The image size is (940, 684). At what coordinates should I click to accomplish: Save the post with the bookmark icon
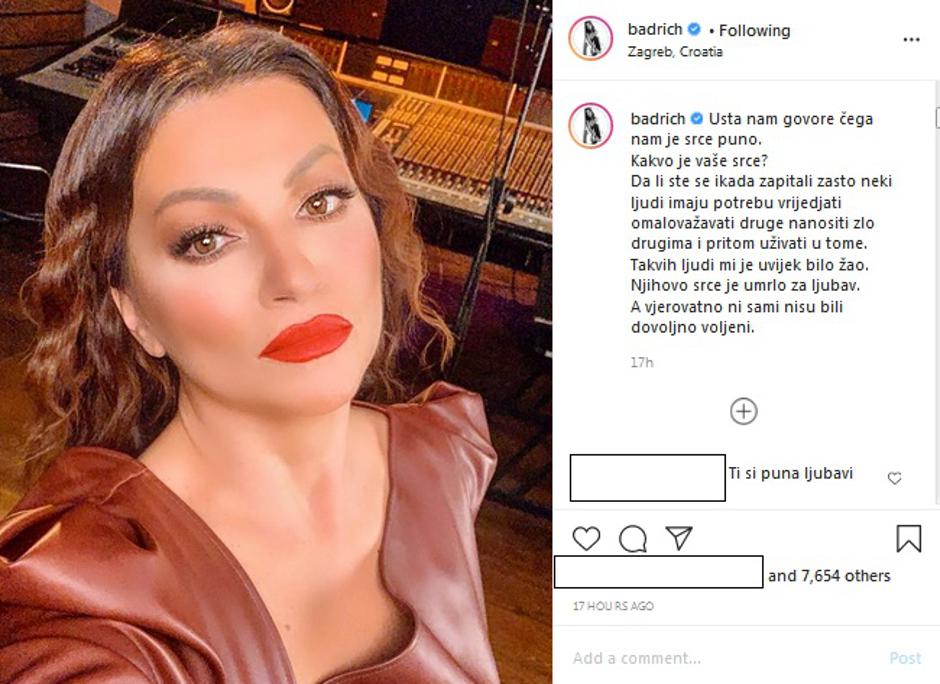pyautogui.click(x=908, y=538)
